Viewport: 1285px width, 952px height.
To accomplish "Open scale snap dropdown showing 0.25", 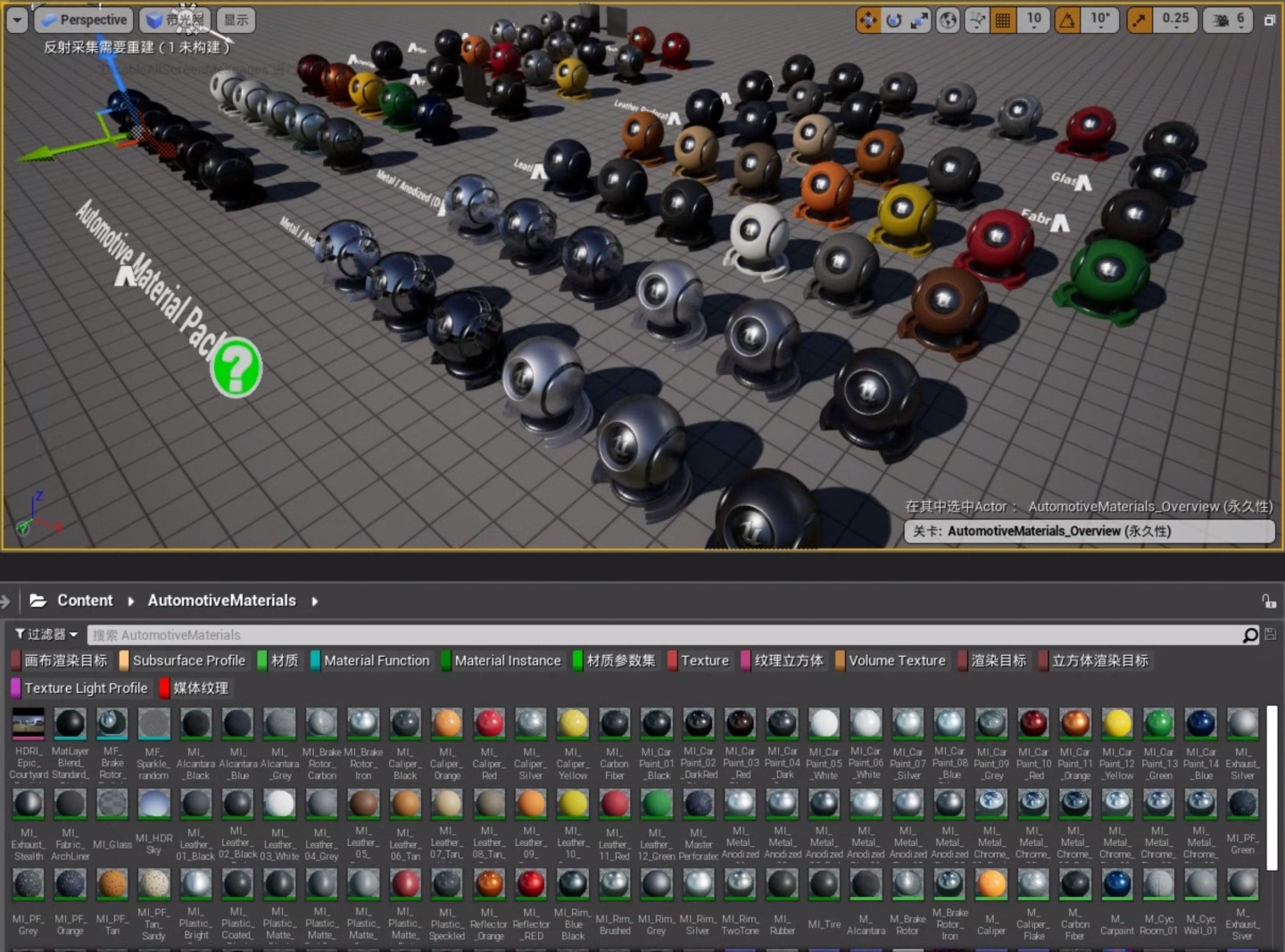I will coord(1175,20).
